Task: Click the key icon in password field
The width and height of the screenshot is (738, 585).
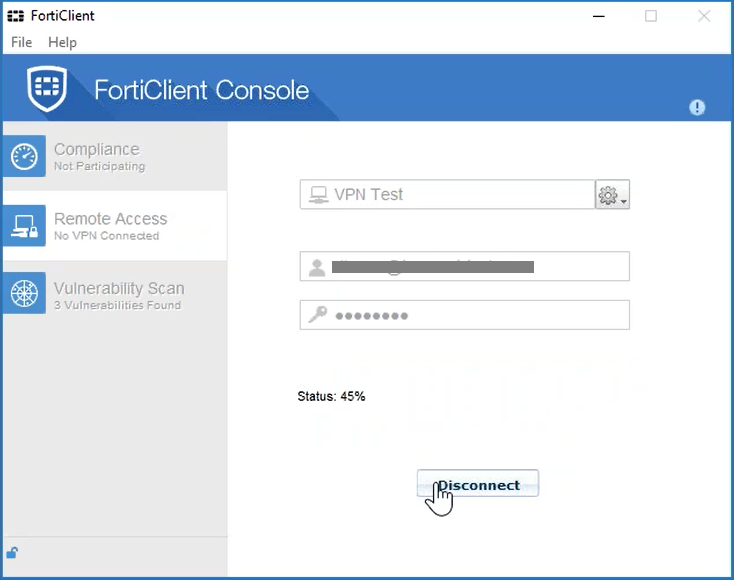Action: tap(317, 315)
